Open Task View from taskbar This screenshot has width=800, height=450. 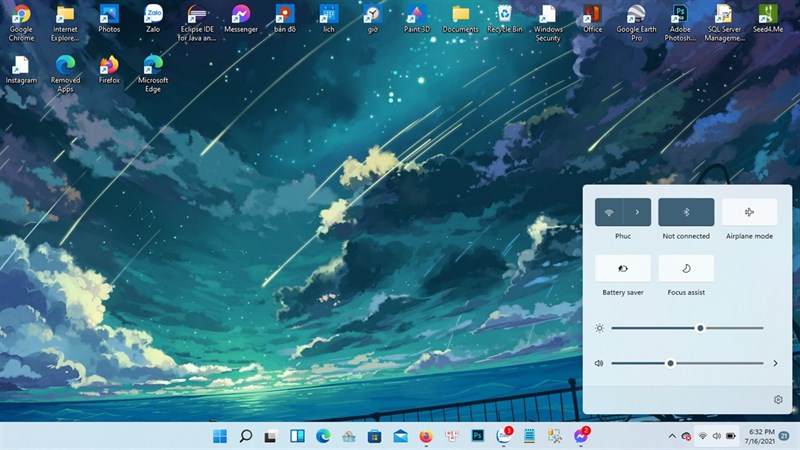(x=270, y=437)
